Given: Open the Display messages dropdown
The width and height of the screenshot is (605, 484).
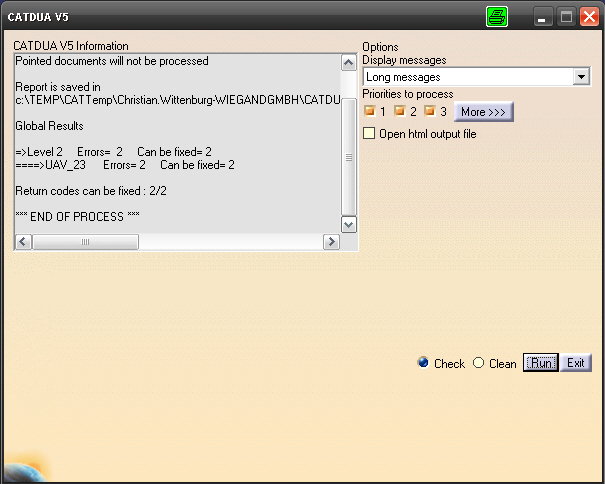Looking at the screenshot, I should click(x=581, y=76).
